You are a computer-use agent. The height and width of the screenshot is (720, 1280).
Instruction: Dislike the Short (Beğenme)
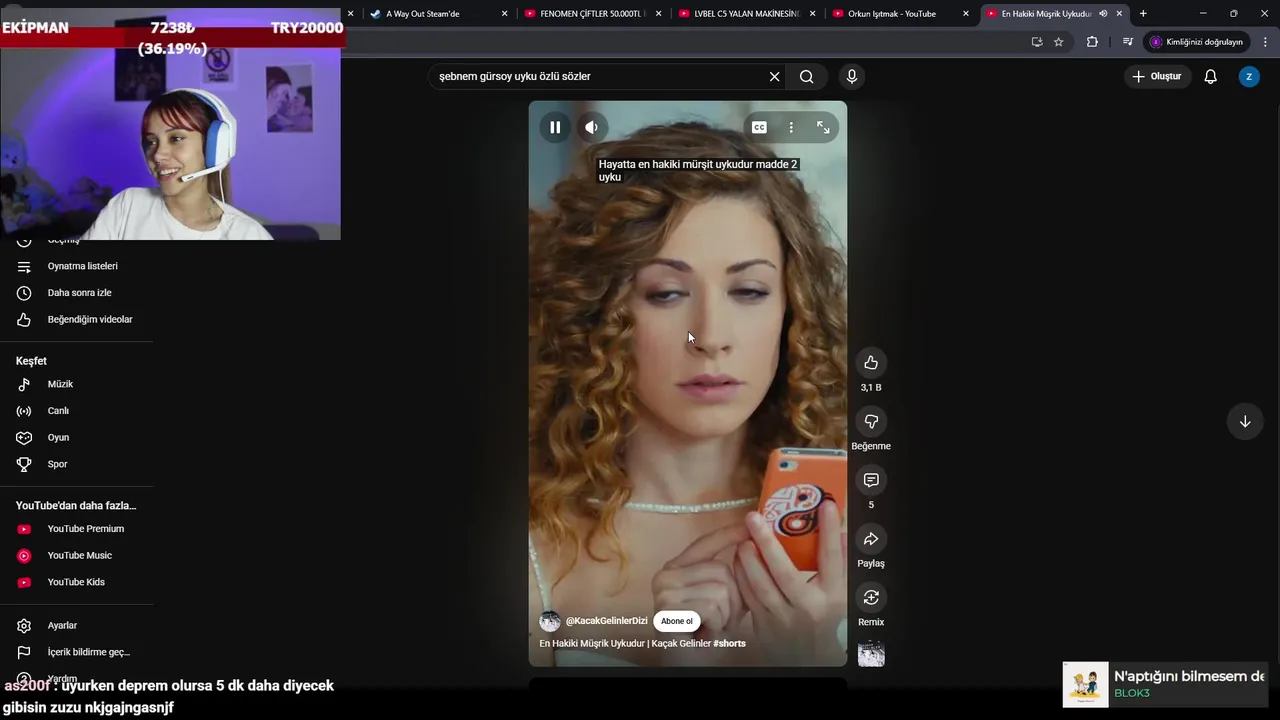click(871, 421)
